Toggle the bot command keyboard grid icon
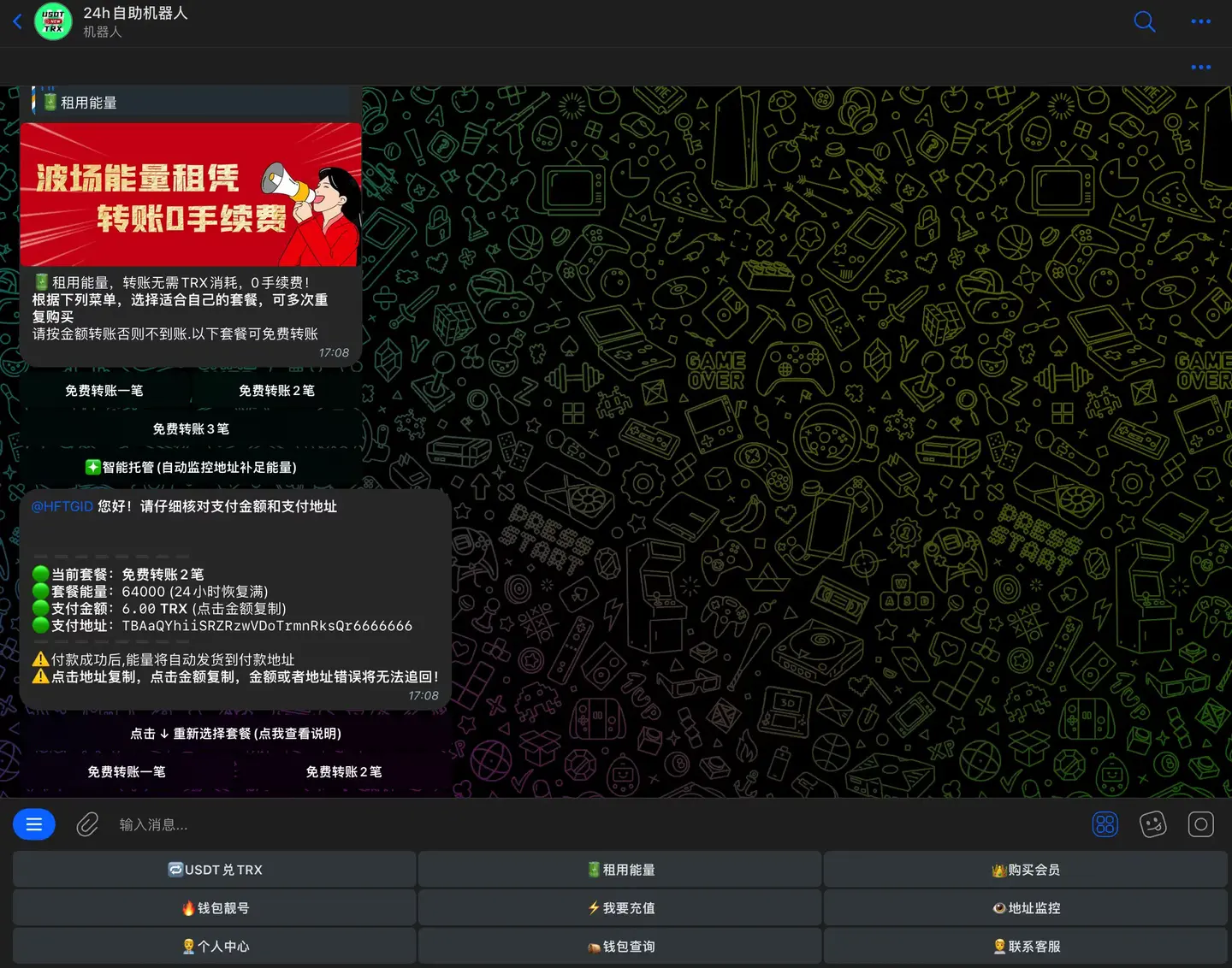Viewport: 1232px width, 968px height. (1105, 823)
